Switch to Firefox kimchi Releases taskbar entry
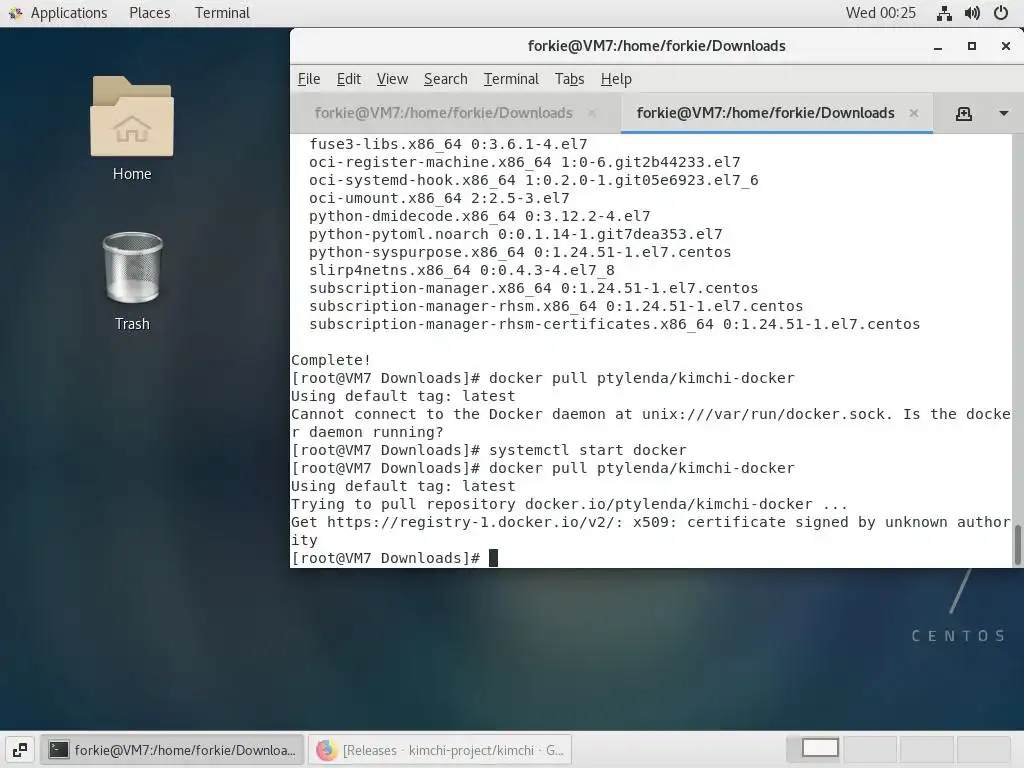 440,750
